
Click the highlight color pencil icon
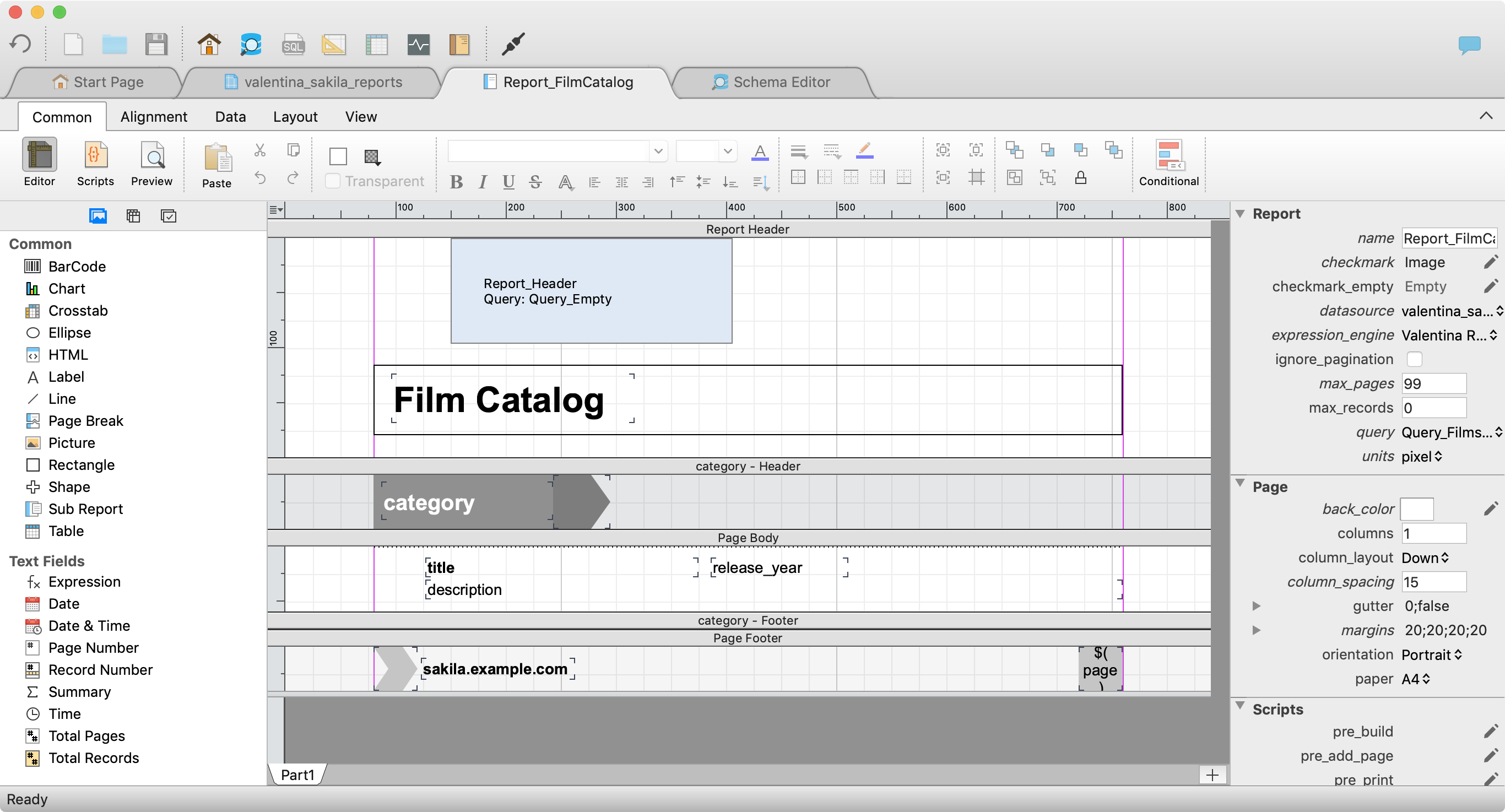(x=865, y=151)
